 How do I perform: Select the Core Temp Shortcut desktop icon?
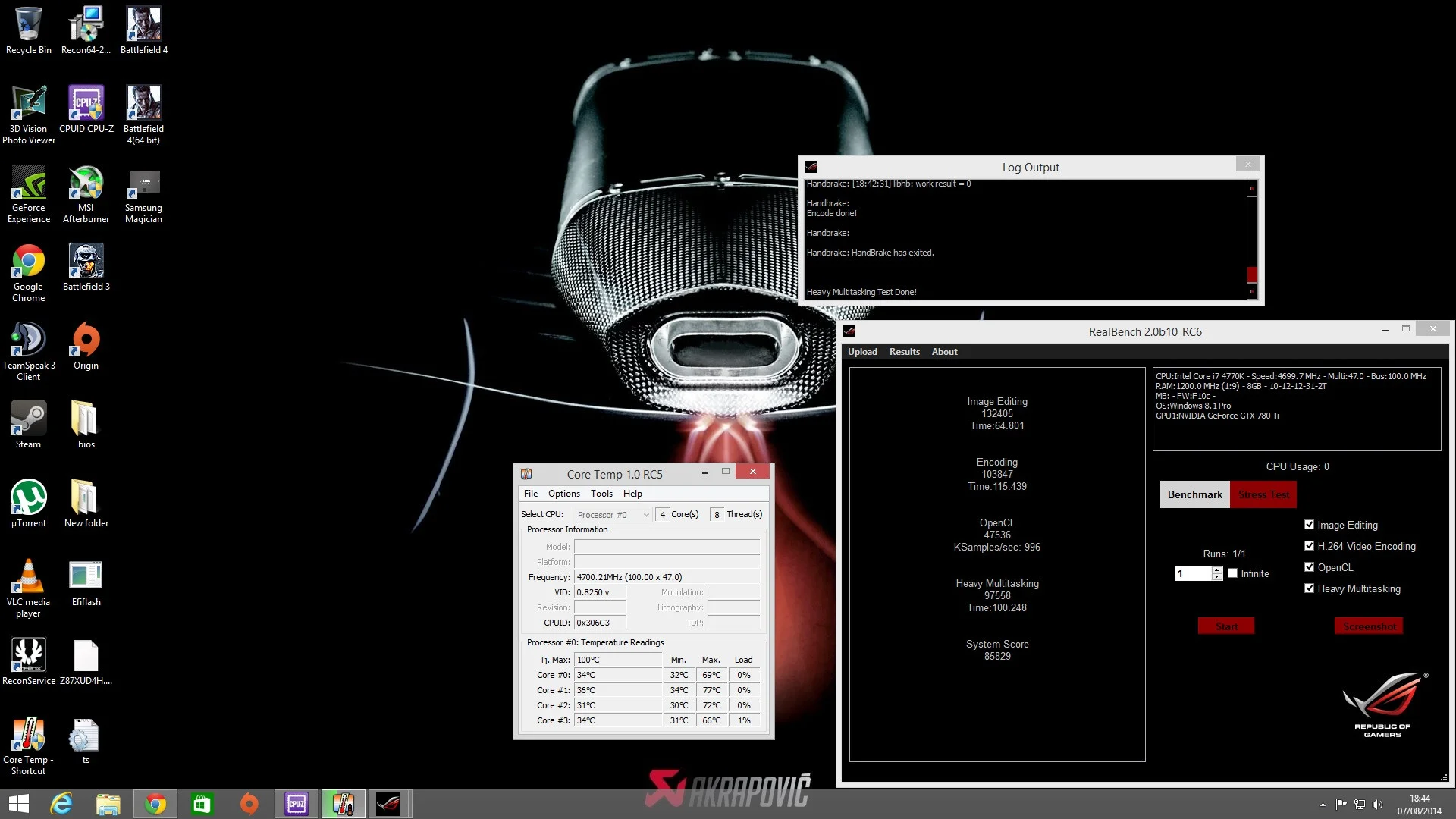29,747
